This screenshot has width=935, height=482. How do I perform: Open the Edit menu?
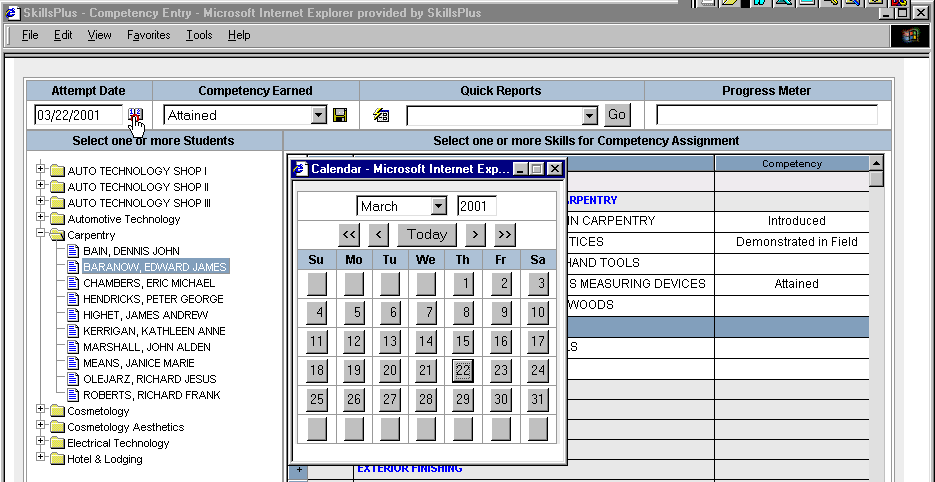(x=63, y=35)
